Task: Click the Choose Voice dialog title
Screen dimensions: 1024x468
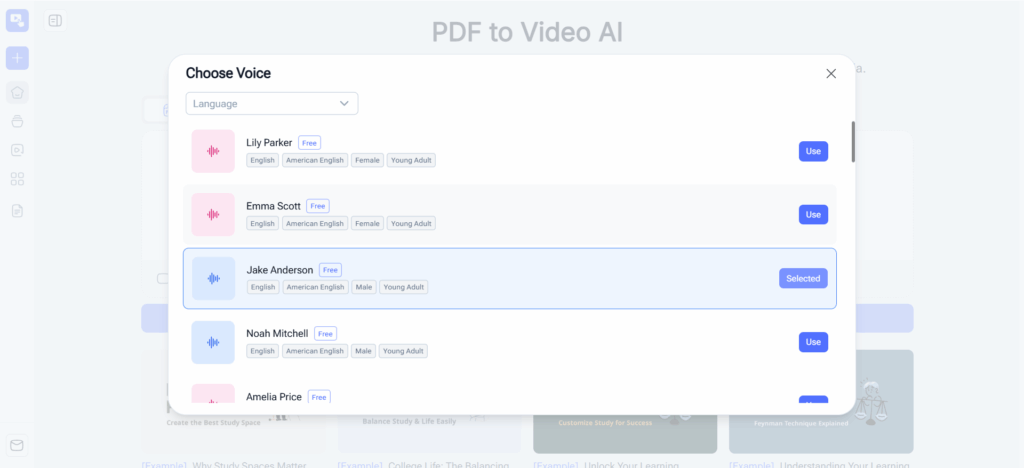Action: coord(228,73)
